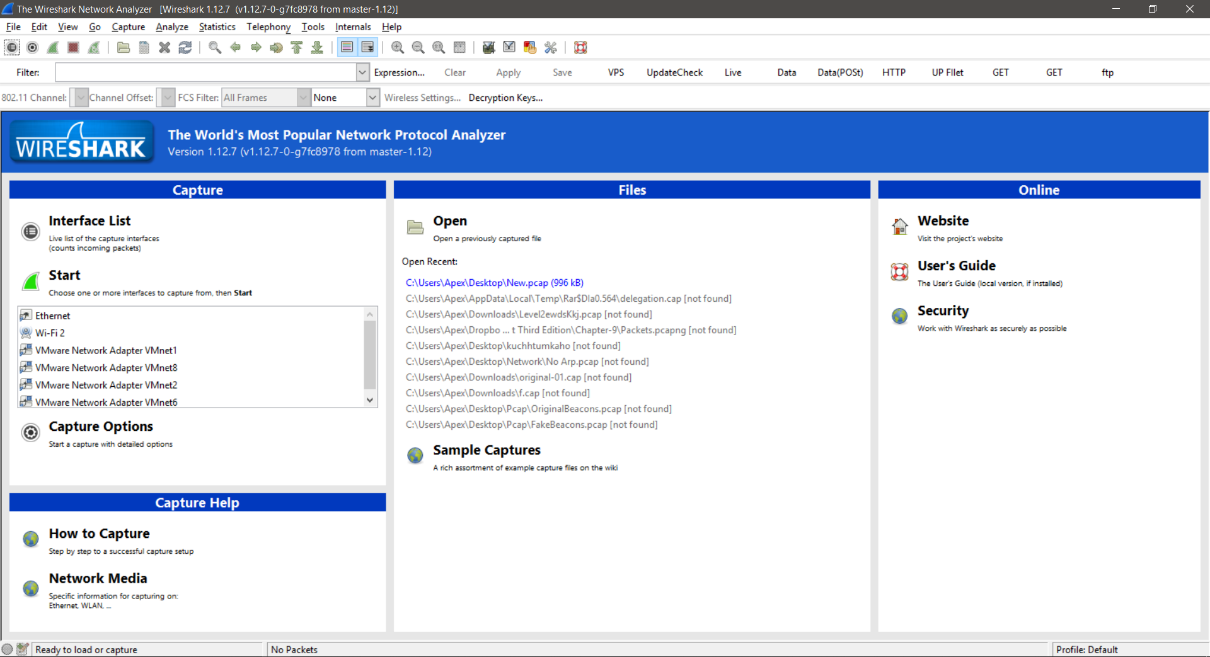Open the Sample Captures wiki link
This screenshot has width=1210, height=657.
(x=487, y=450)
